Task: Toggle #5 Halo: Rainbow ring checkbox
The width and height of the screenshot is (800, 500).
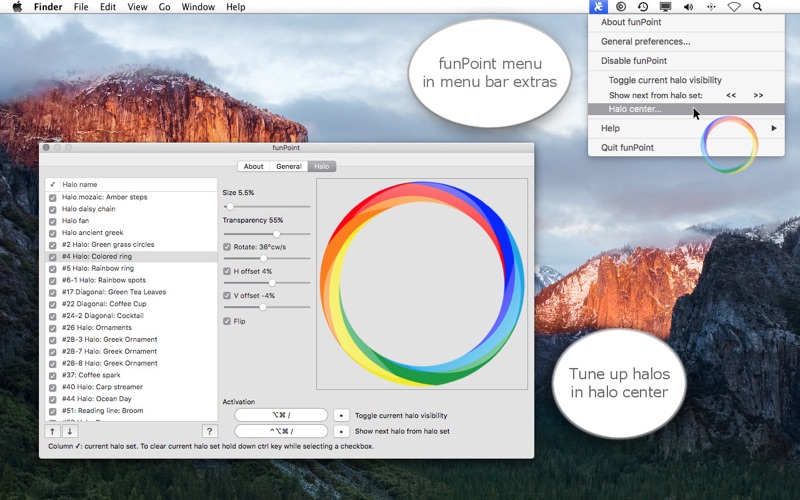Action: pyautogui.click(x=53, y=268)
